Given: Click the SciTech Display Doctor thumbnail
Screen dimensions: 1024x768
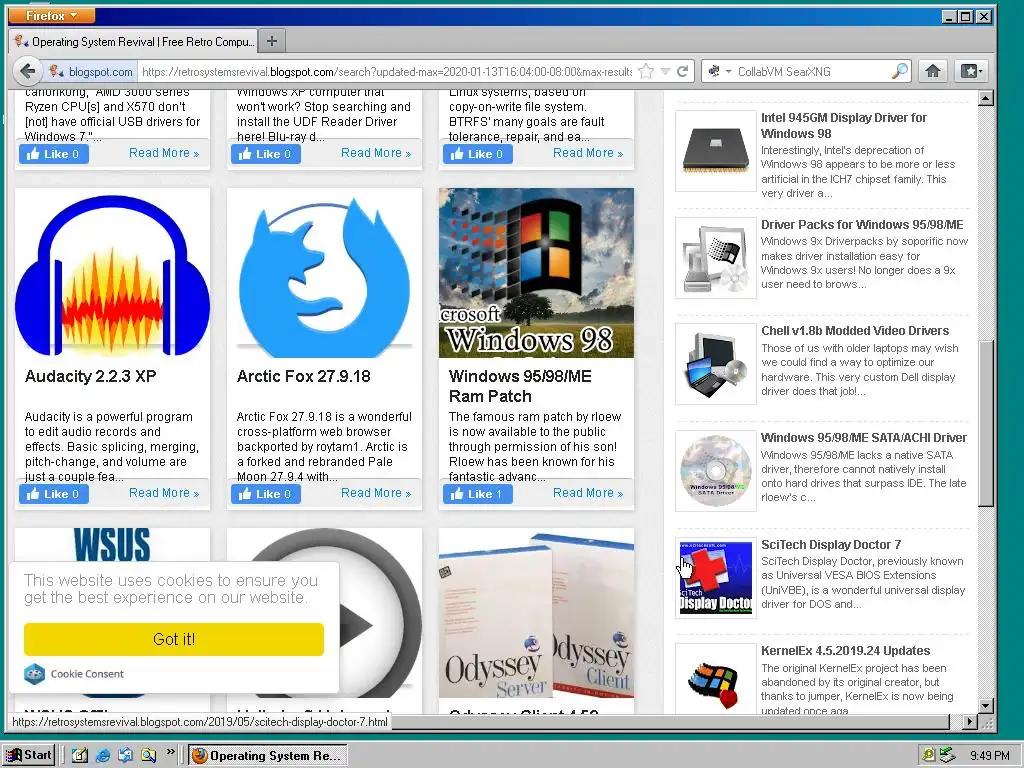Looking at the screenshot, I should [x=715, y=578].
